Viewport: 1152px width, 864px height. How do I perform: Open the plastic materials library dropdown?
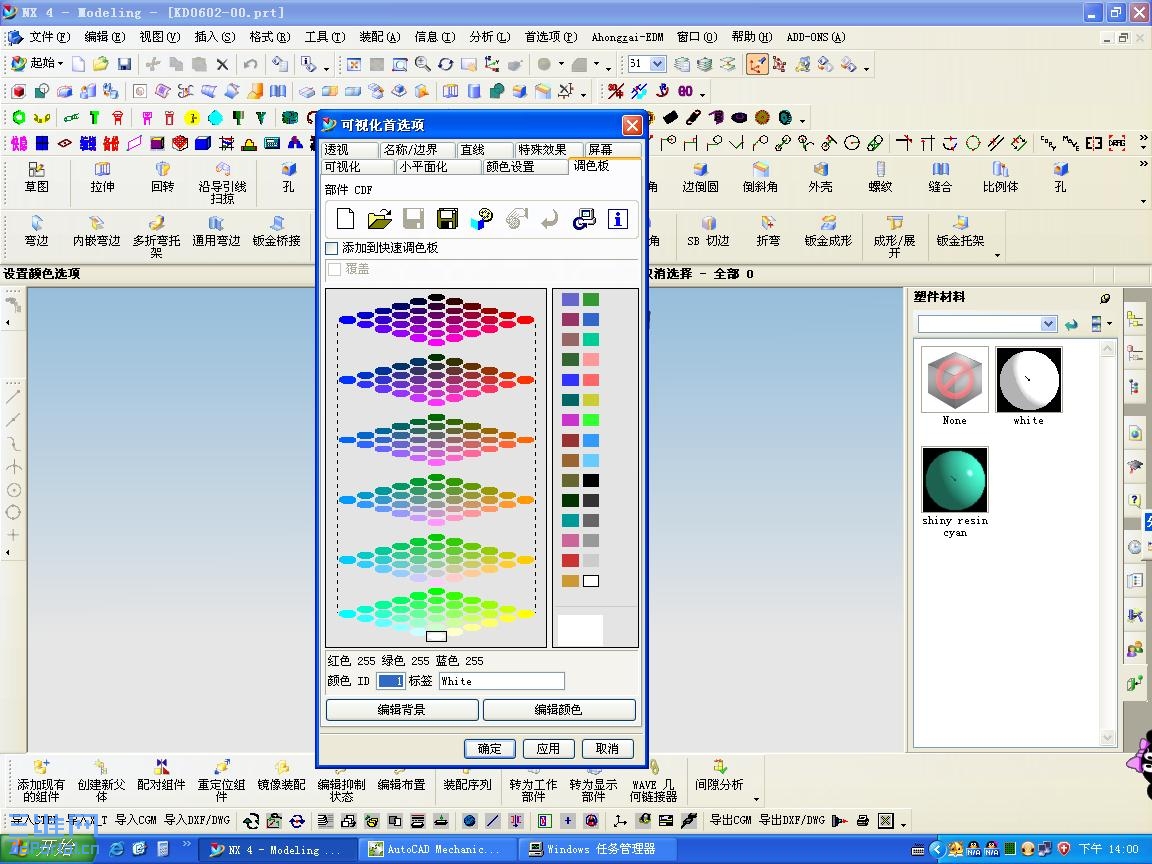[x=1048, y=324]
